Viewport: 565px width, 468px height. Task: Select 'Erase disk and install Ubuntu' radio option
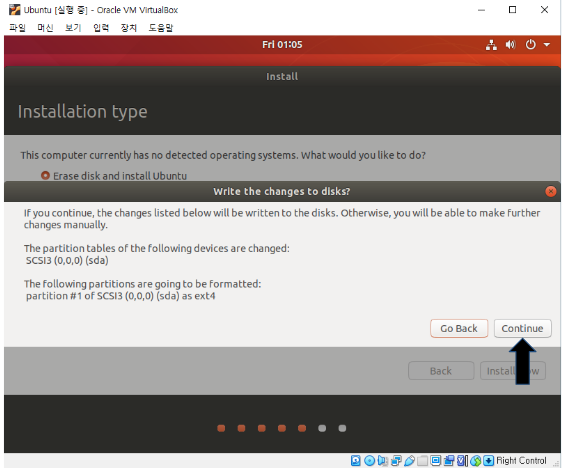(x=45, y=175)
